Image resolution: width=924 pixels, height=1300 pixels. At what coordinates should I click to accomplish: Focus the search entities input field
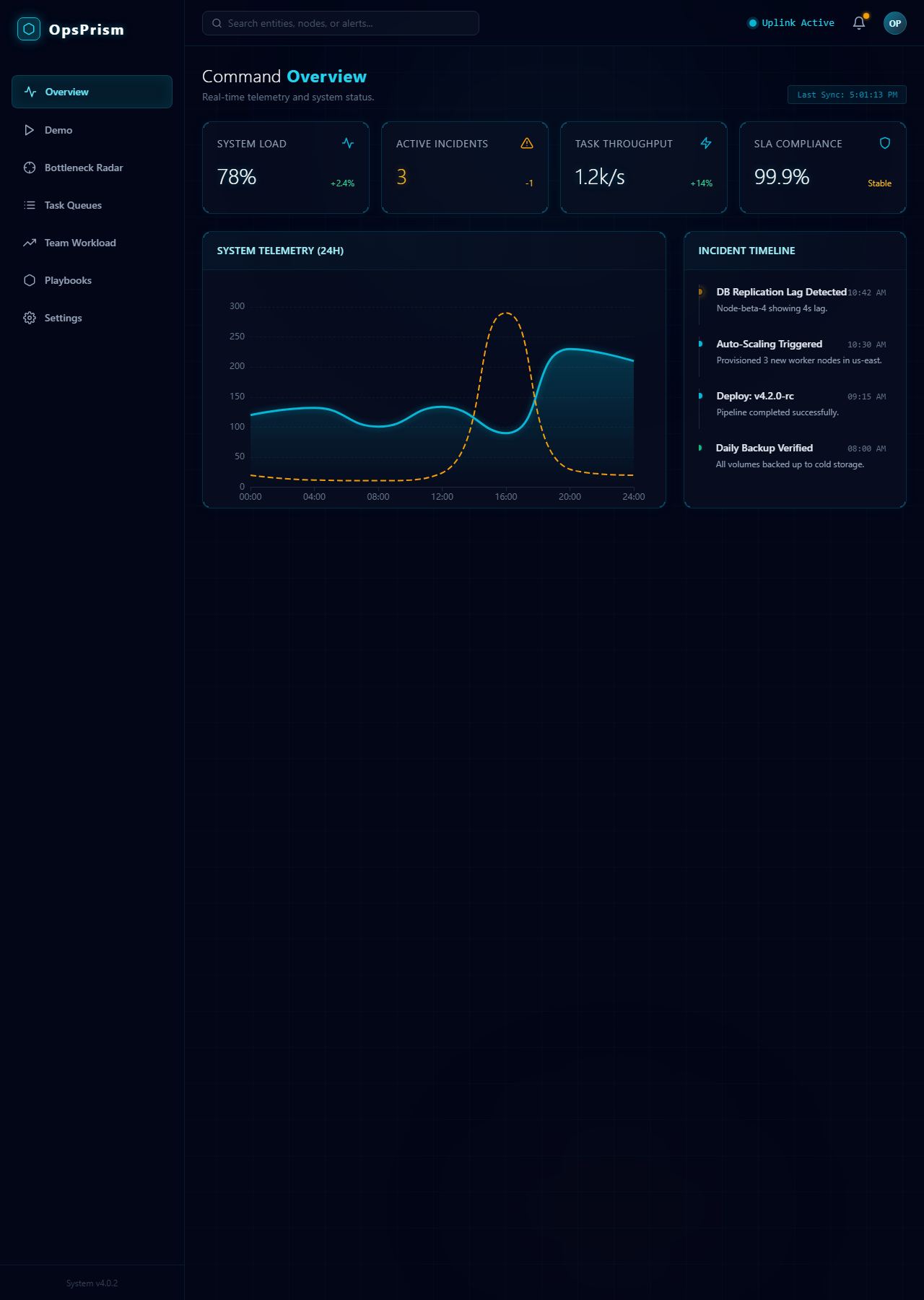tap(341, 23)
